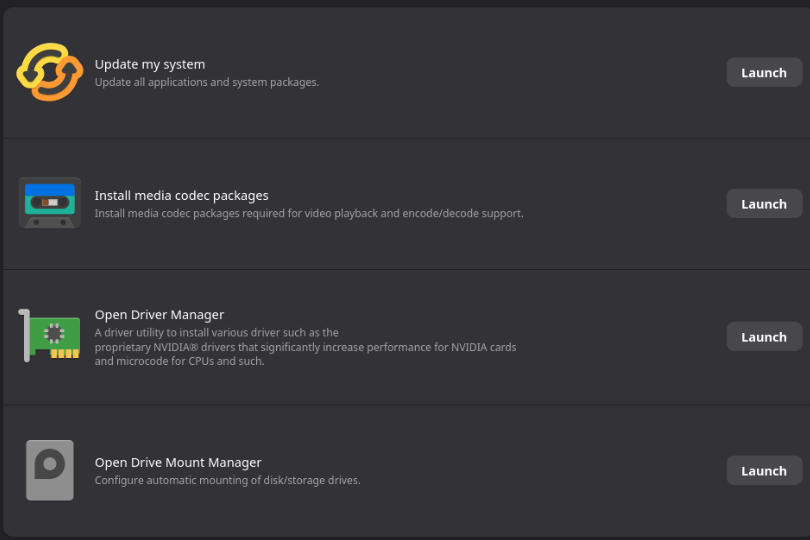
Task: Click the yellow-orange system update icon
Action: (x=49, y=73)
